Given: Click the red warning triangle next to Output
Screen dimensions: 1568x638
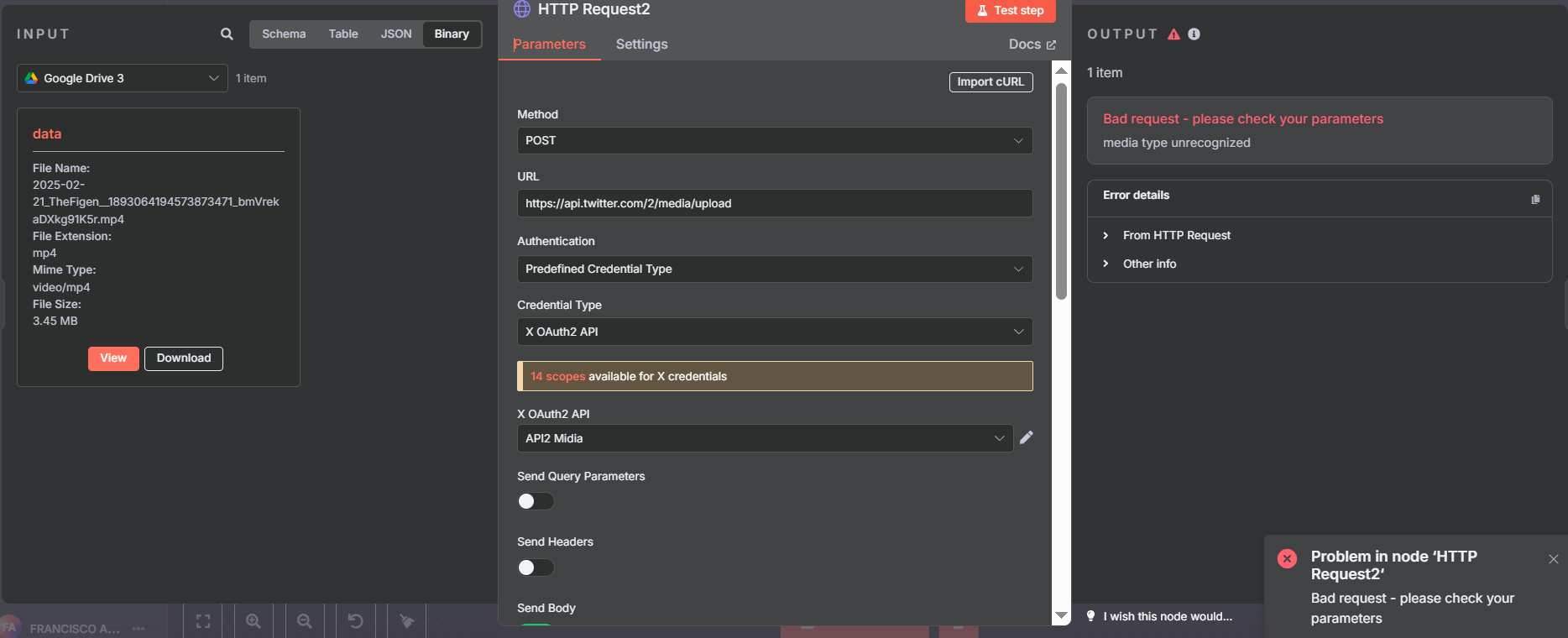Looking at the screenshot, I should click(1173, 34).
